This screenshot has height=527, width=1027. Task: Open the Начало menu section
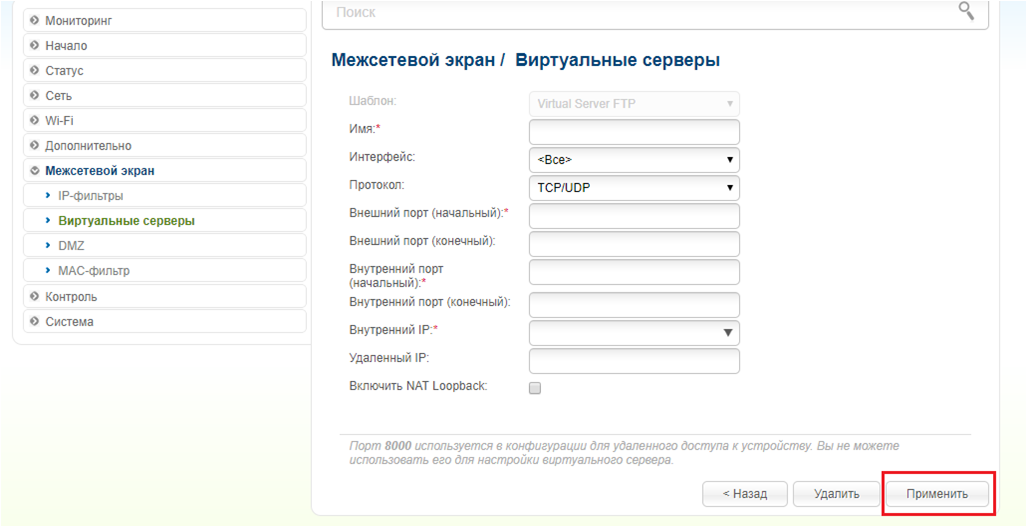66,46
